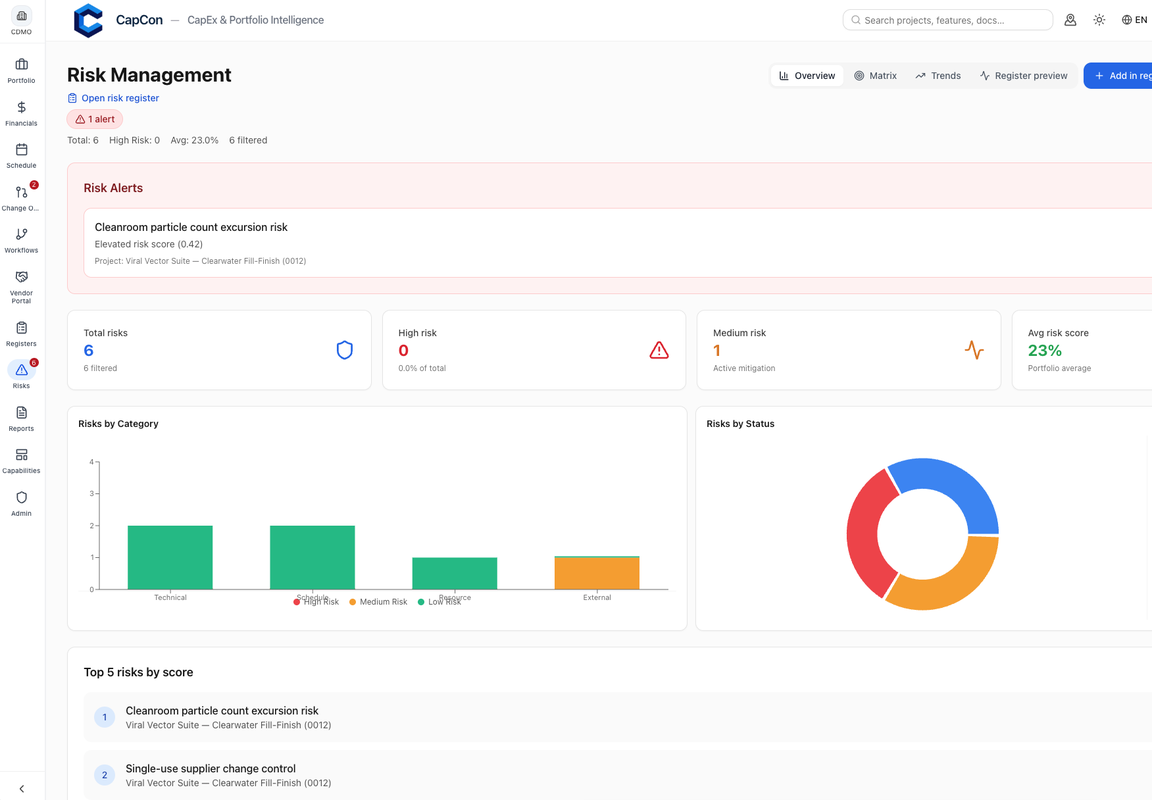Viewport: 1152px width, 800px height.
Task: Click the High risk value 0
Action: [403, 350]
